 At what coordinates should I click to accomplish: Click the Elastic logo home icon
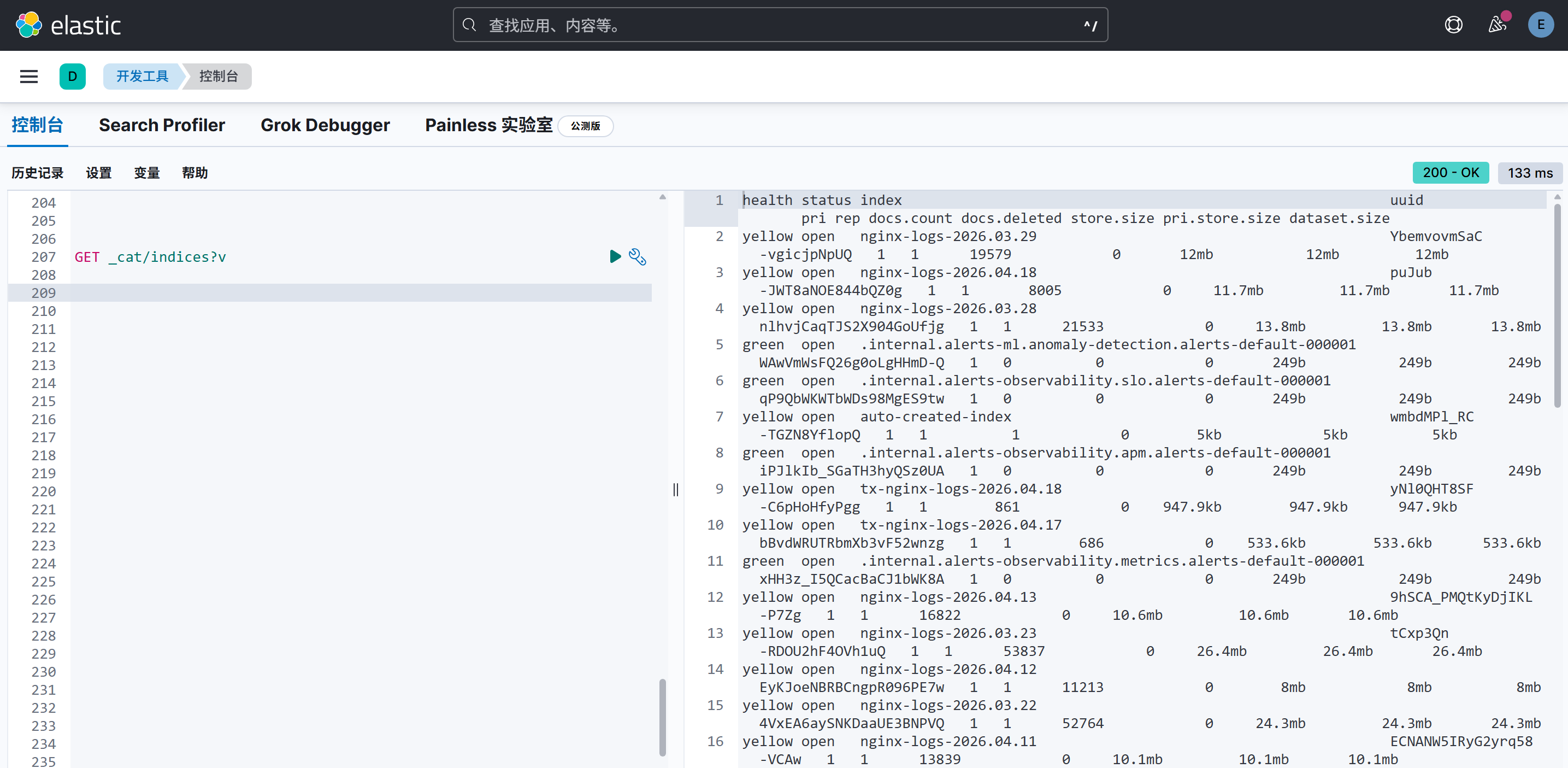click(28, 25)
